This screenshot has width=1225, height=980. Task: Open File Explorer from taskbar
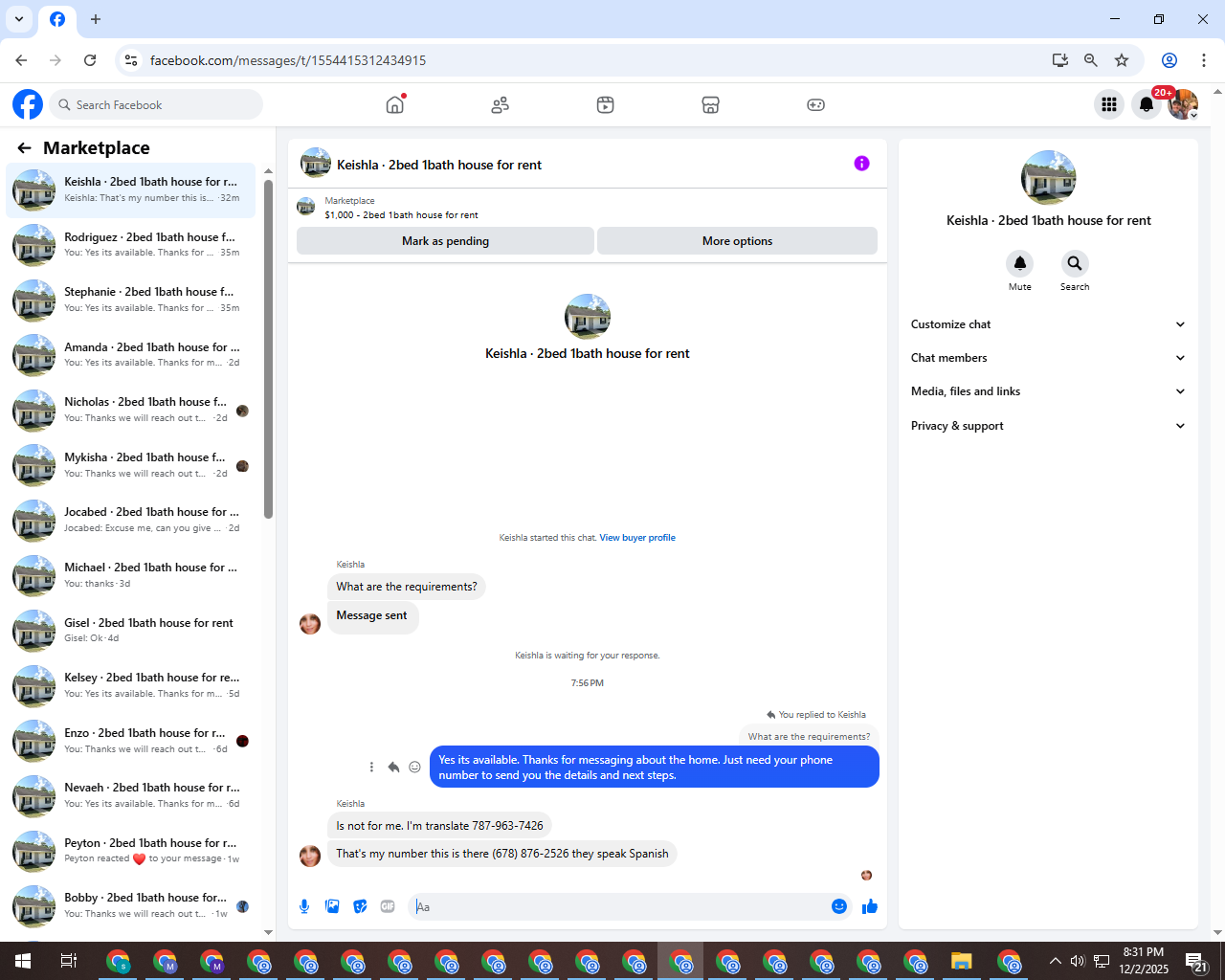[961, 961]
